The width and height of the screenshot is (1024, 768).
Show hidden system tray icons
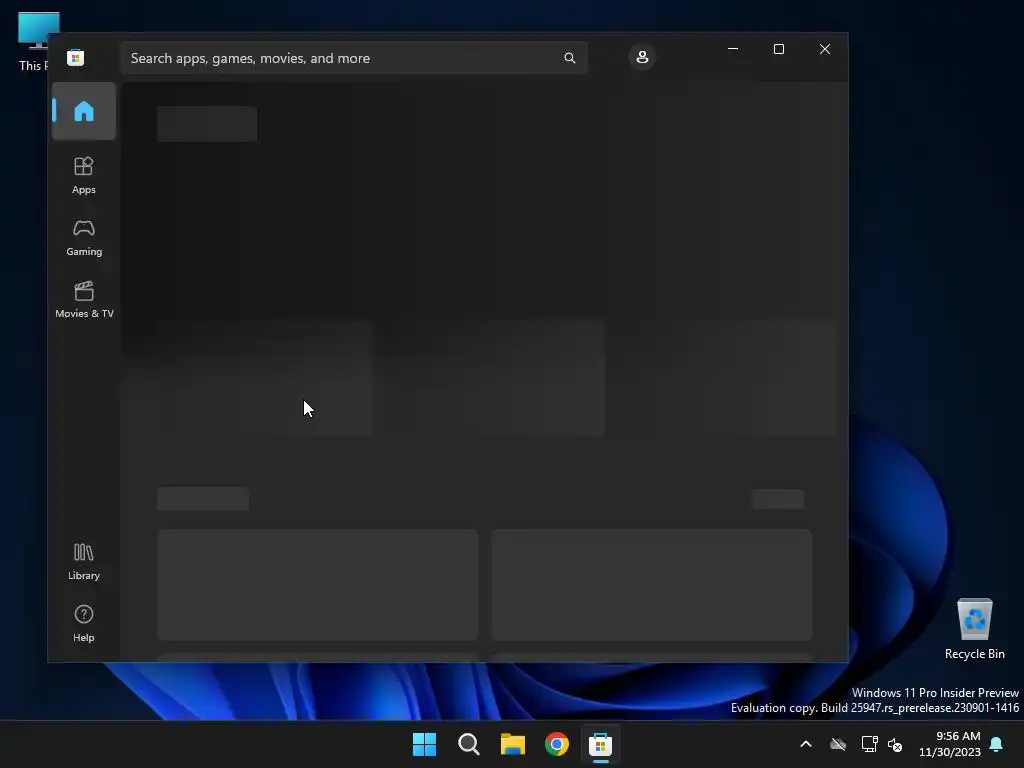click(x=806, y=744)
